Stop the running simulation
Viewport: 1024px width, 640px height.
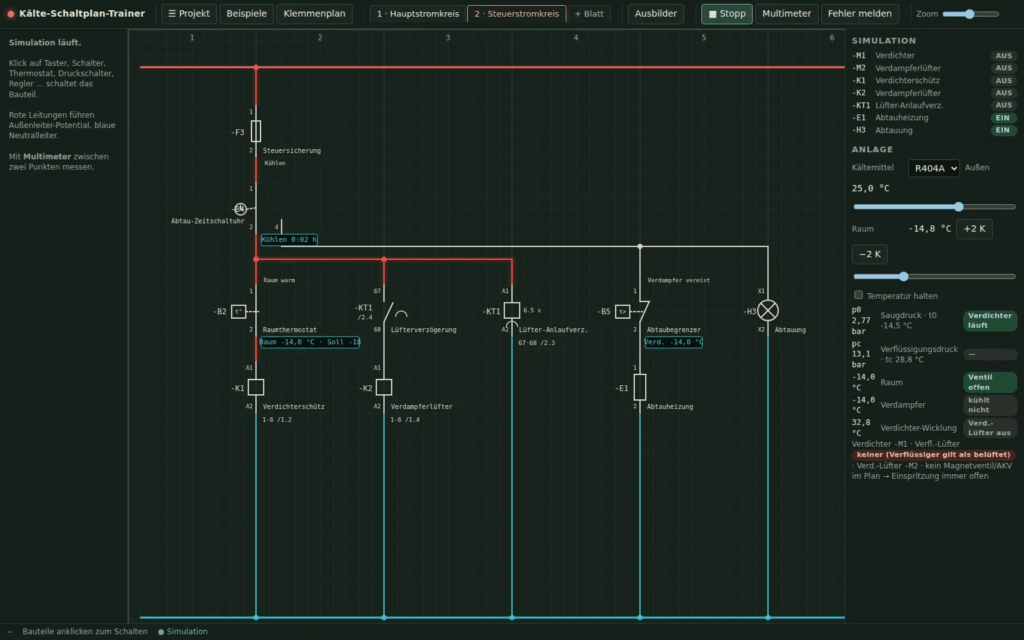727,14
